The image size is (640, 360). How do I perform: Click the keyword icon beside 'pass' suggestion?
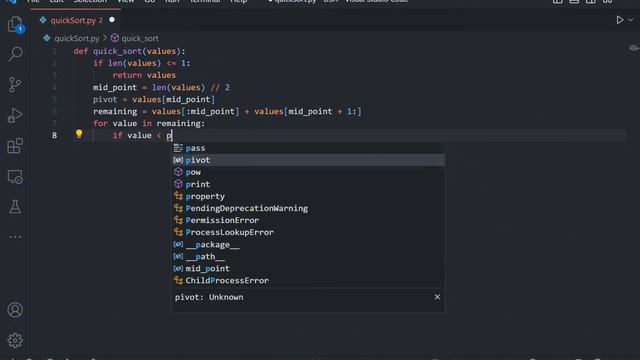178,148
